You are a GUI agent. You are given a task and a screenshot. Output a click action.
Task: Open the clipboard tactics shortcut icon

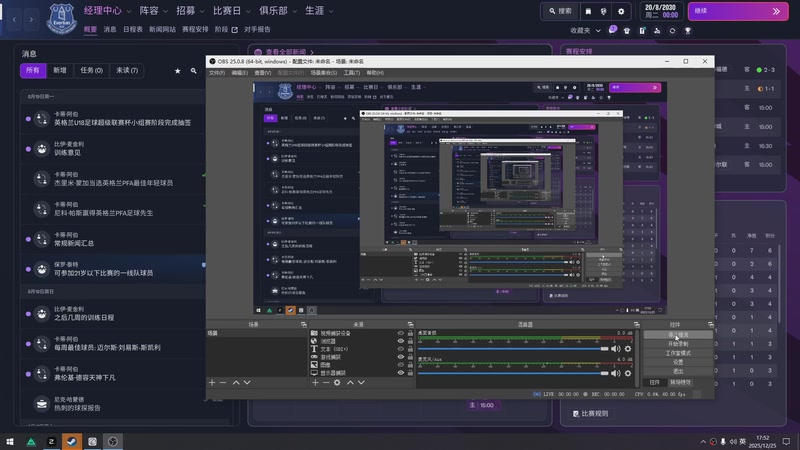[x=642, y=31]
